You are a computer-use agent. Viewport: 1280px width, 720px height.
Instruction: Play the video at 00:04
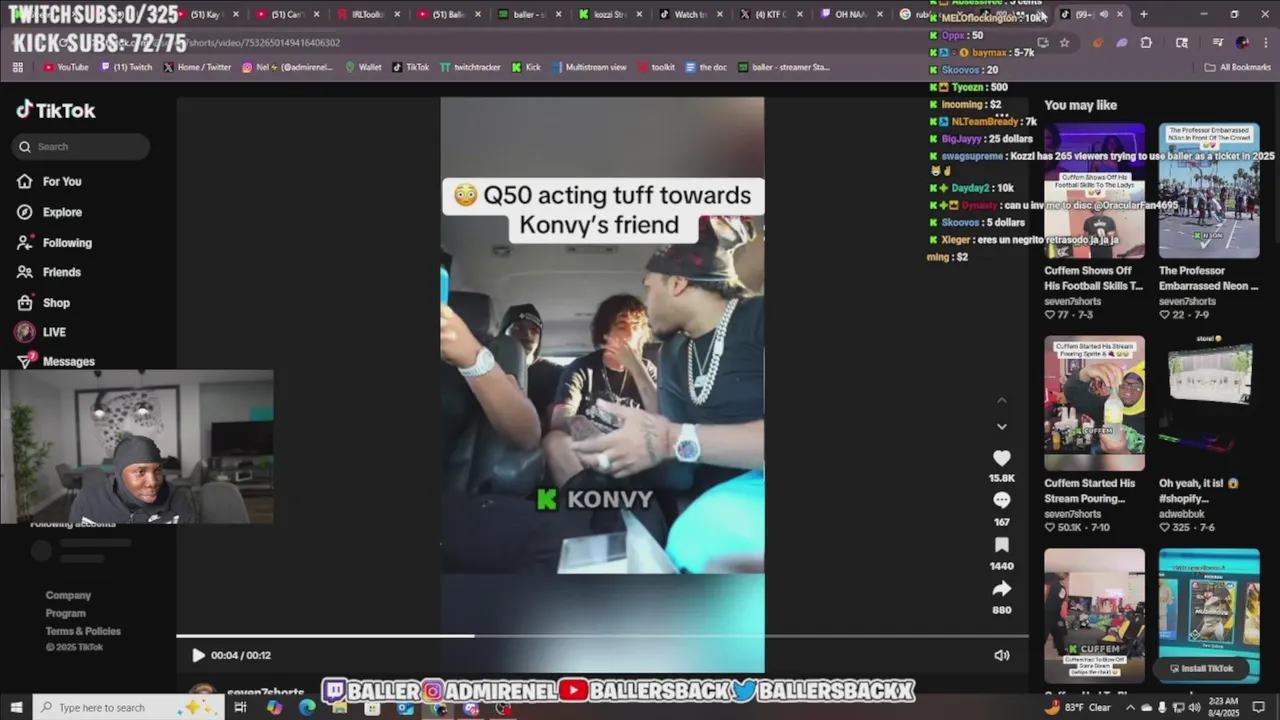198,655
